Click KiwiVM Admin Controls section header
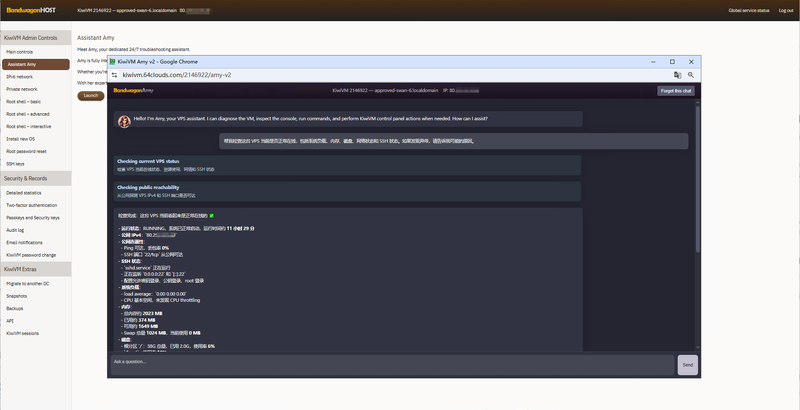Viewport: 800px width, 410px height. pos(36,38)
